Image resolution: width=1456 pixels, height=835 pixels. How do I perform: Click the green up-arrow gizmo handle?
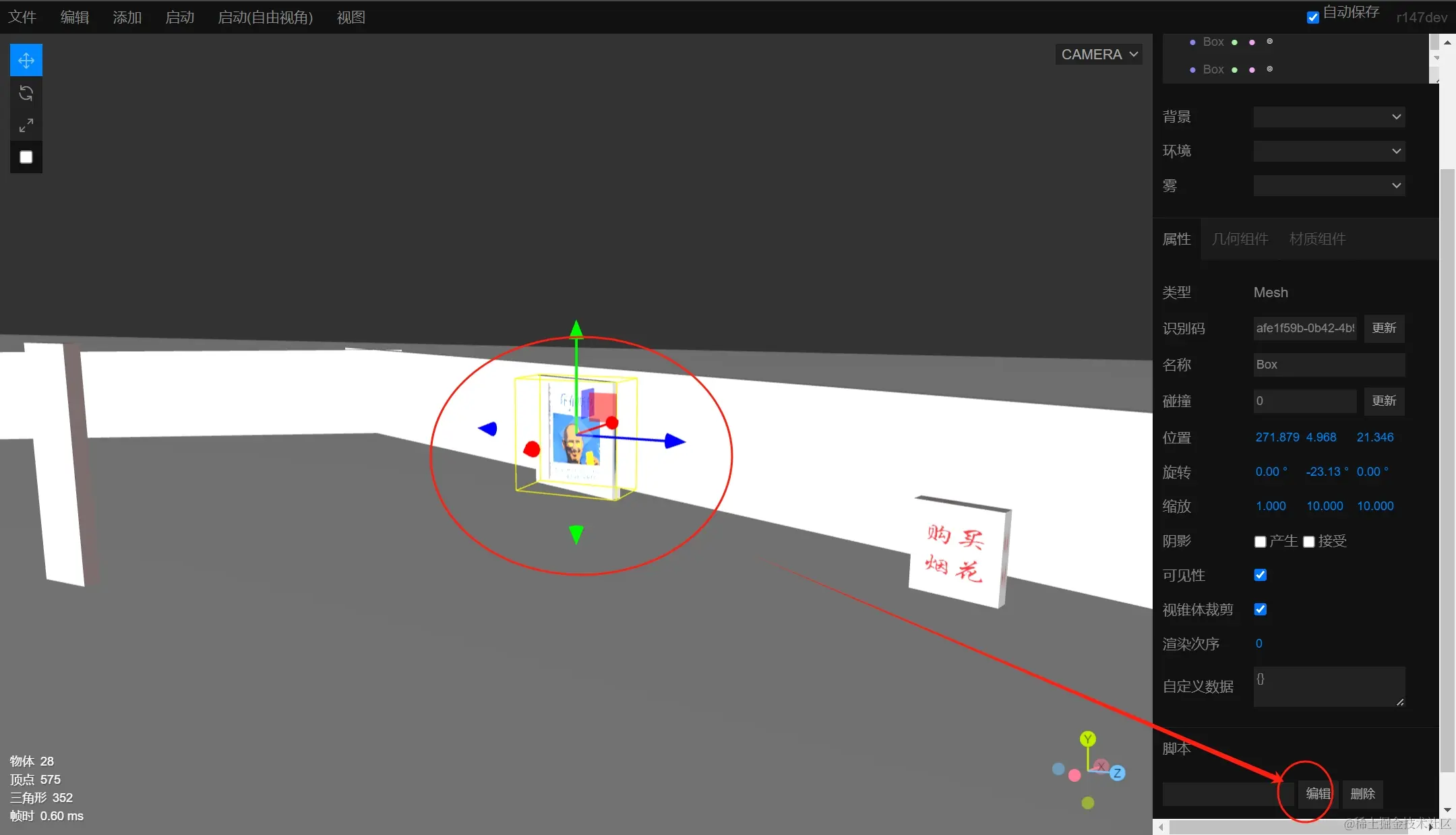[576, 329]
